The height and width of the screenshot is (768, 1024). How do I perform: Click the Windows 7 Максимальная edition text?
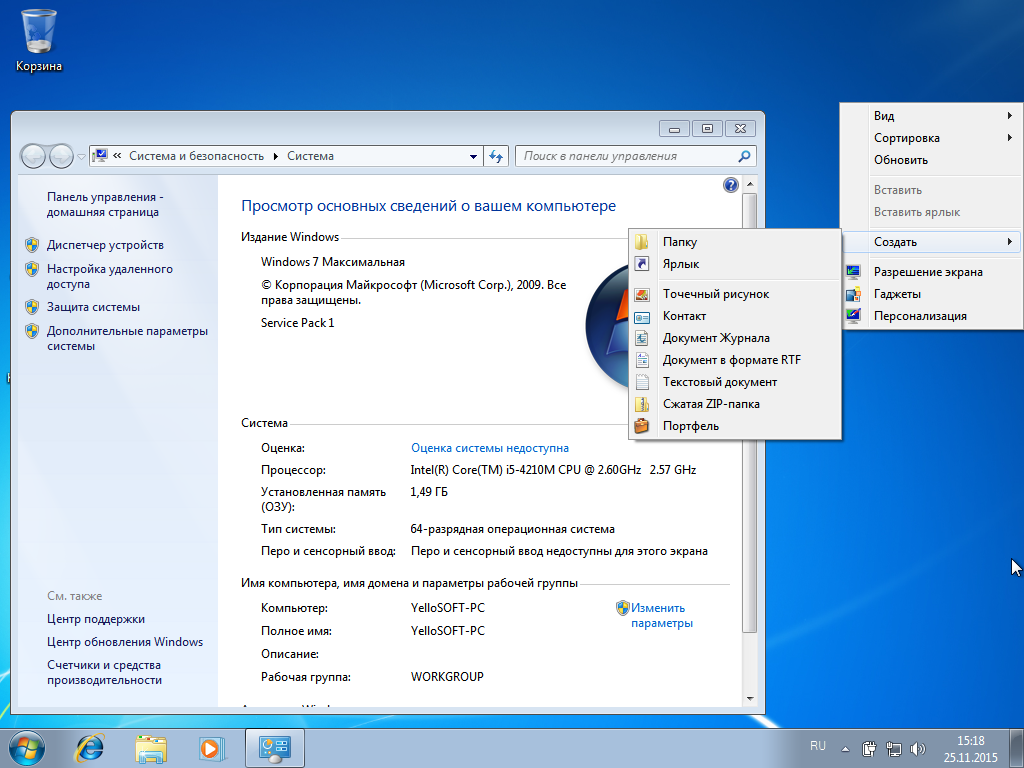click(x=333, y=262)
